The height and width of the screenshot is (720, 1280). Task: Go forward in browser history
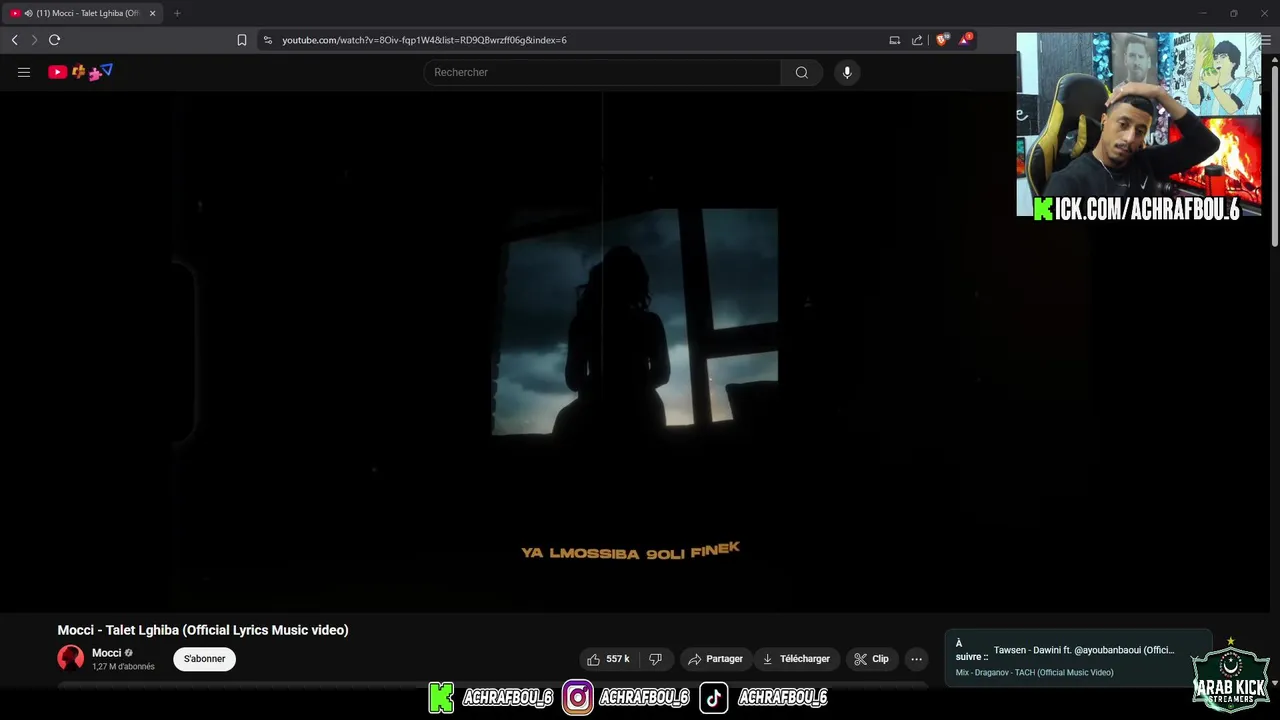pyautogui.click(x=34, y=40)
